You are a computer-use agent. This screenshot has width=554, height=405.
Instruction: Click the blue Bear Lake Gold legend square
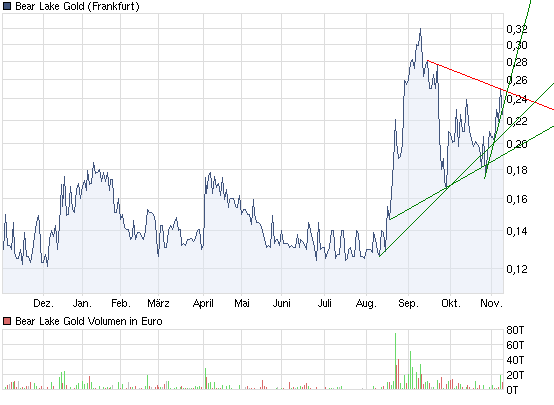coord(7,6)
